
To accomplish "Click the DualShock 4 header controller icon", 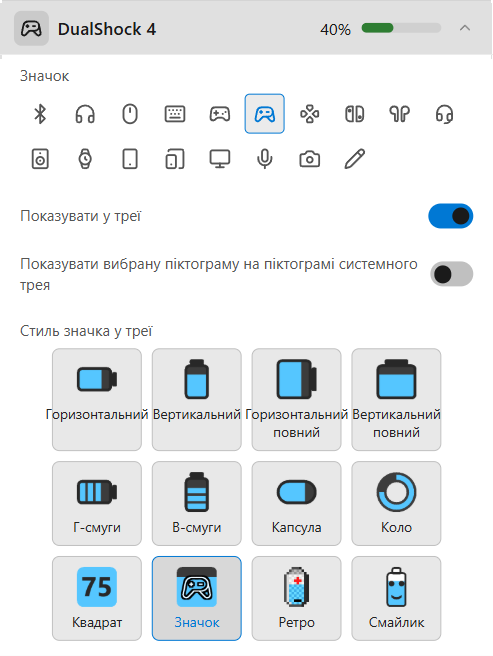I will pos(31,29).
